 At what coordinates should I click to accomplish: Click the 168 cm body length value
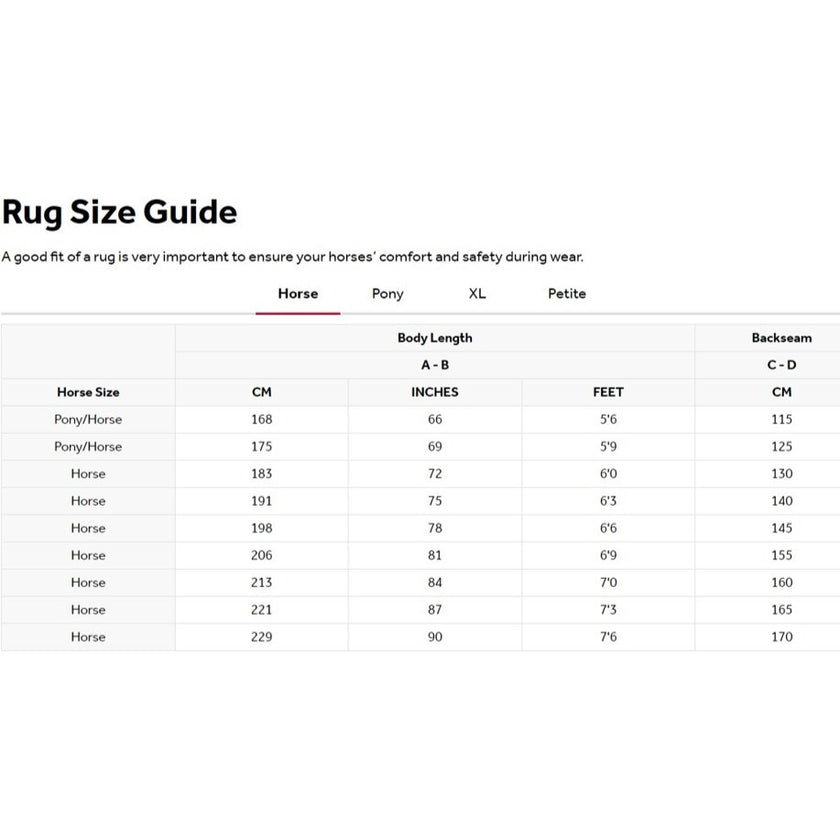[x=260, y=419]
